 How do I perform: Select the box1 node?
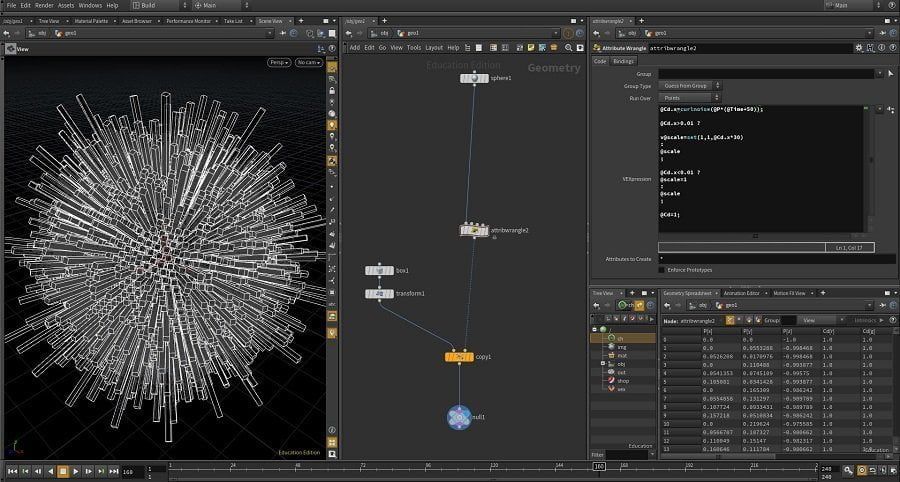[x=379, y=270]
